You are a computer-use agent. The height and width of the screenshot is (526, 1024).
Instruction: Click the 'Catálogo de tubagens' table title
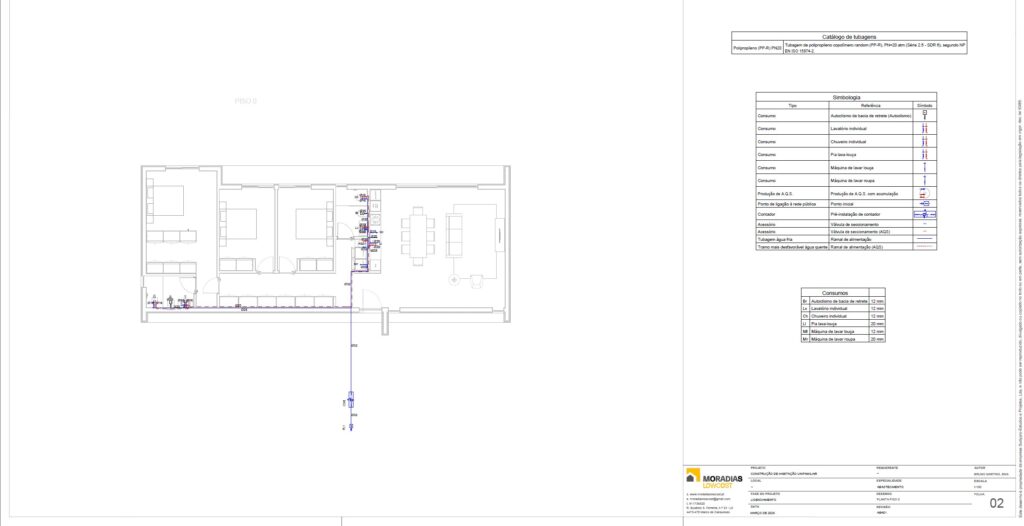[849, 37]
